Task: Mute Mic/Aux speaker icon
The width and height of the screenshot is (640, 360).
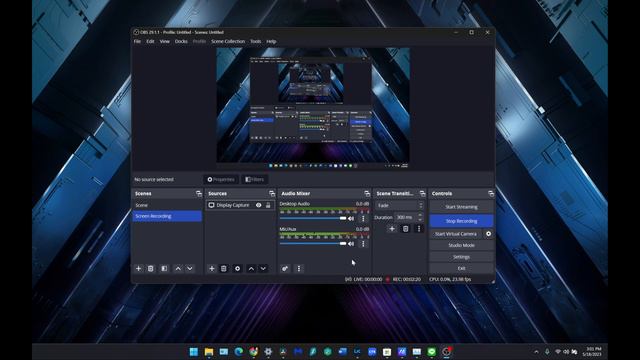Action: 351,244
